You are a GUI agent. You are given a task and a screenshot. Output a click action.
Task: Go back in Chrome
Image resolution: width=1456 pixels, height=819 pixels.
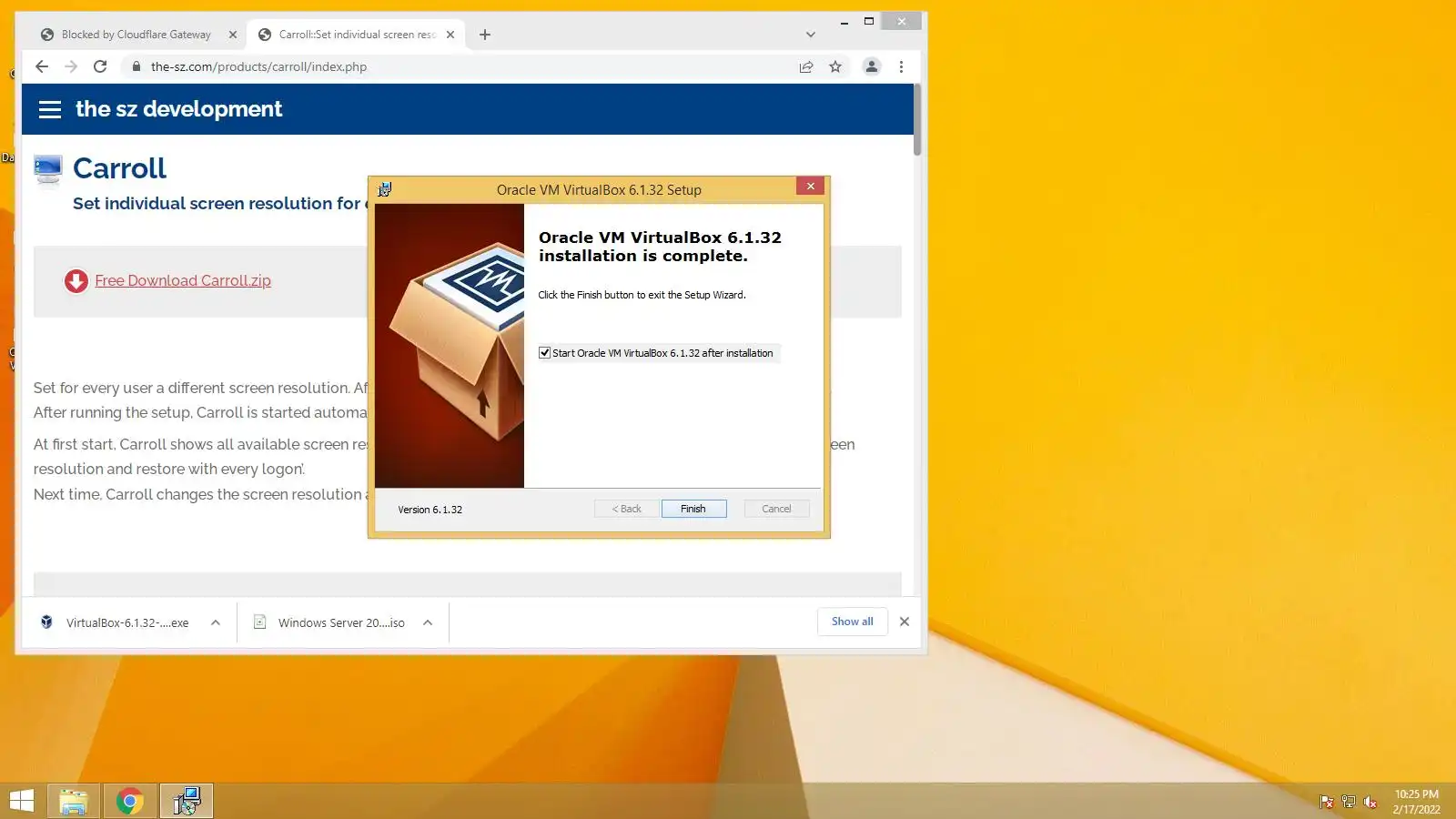click(42, 66)
